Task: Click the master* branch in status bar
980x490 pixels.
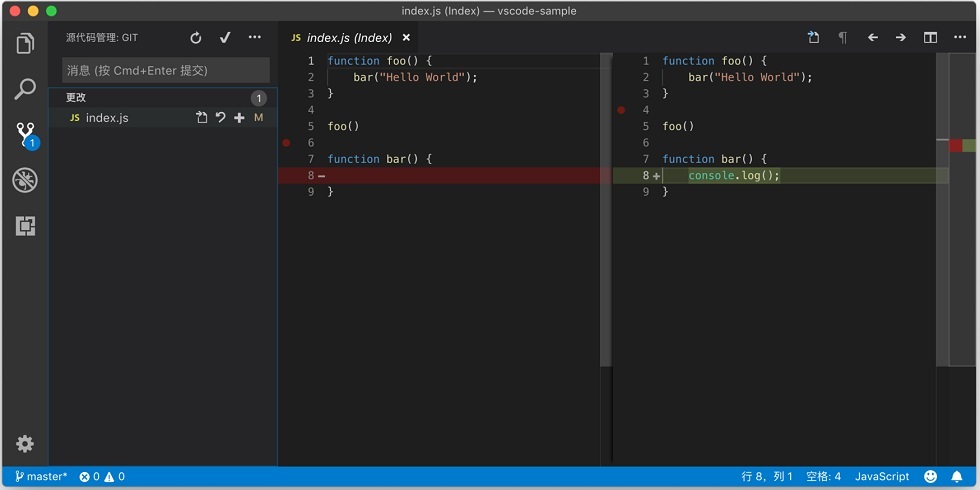Action: (x=41, y=477)
